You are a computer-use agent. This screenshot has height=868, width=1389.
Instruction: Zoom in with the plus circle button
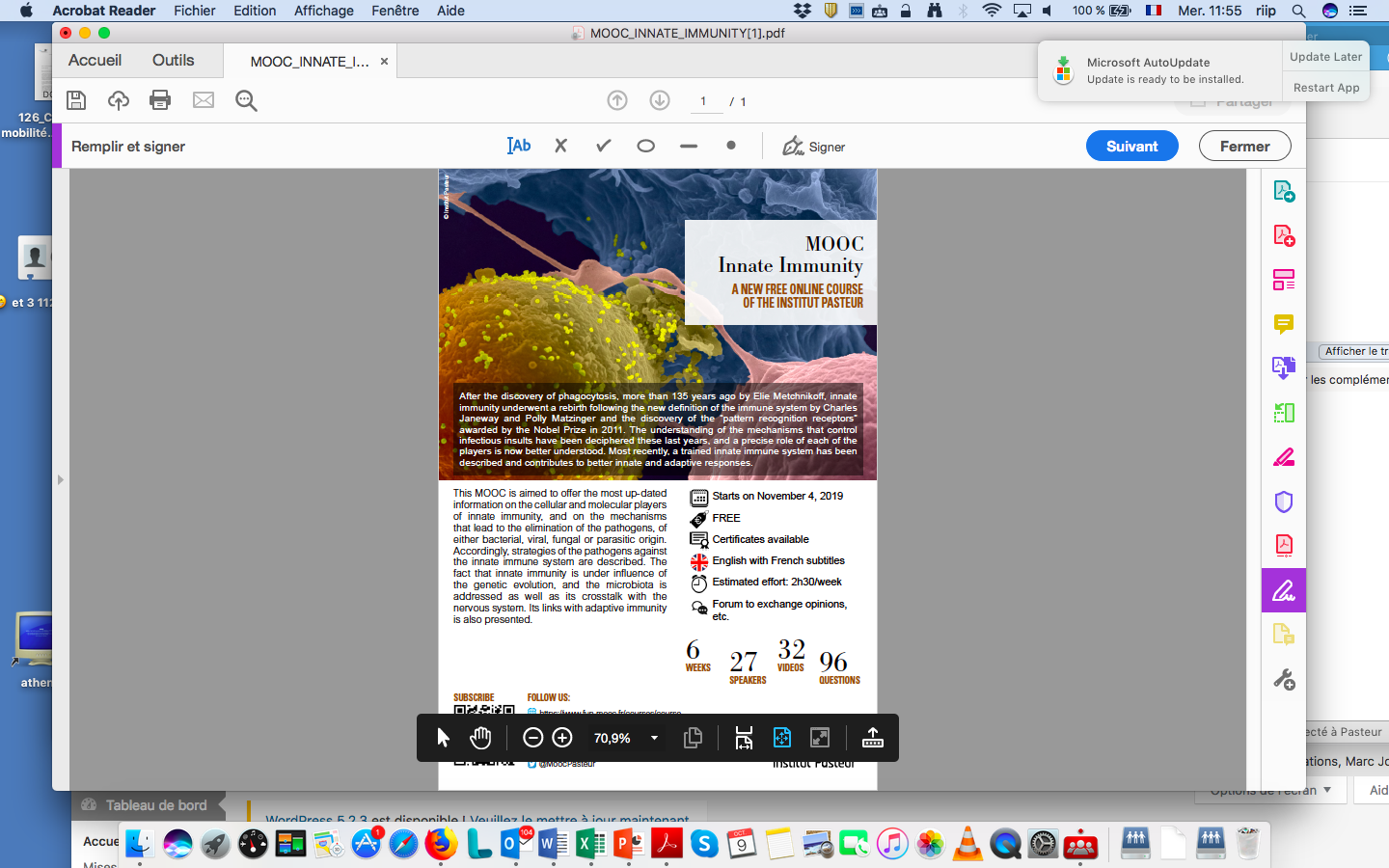[x=562, y=738]
